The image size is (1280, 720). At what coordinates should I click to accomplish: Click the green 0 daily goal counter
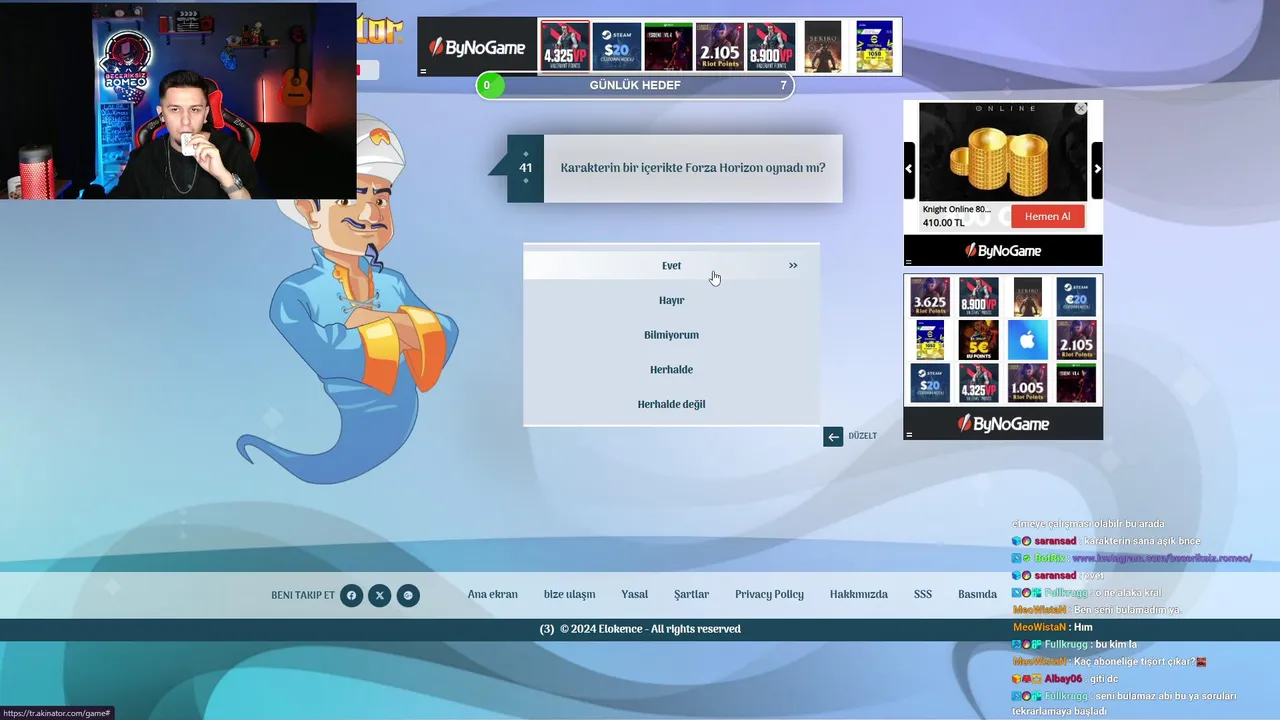(x=488, y=85)
